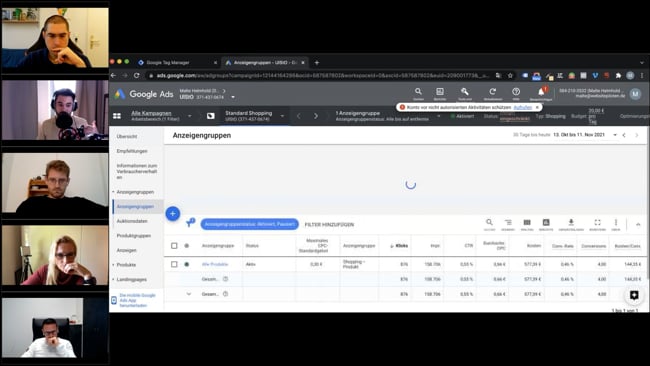The height and width of the screenshot is (366, 650).
Task: Expand table to fullscreen
Action: [x=597, y=223]
